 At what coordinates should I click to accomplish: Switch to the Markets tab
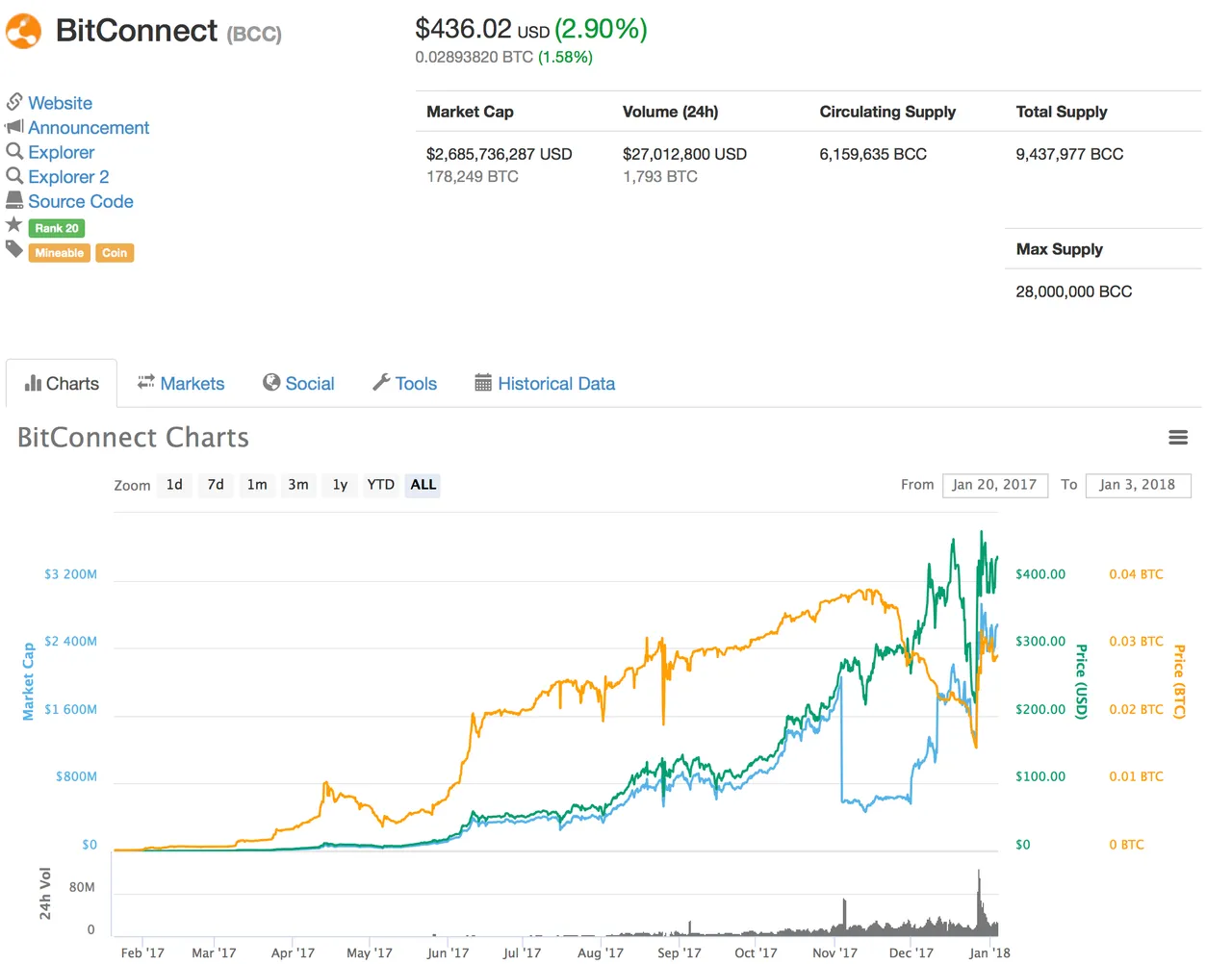pyautogui.click(x=181, y=383)
